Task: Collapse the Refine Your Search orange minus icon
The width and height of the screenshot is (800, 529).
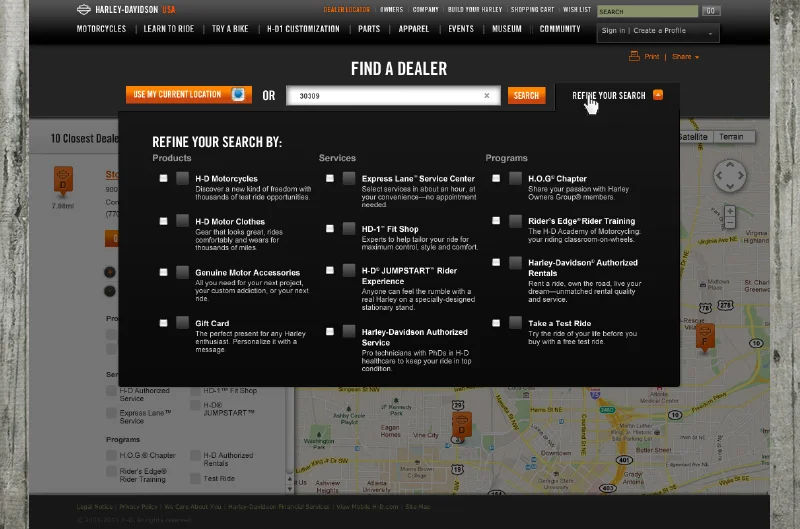Action: tap(658, 95)
